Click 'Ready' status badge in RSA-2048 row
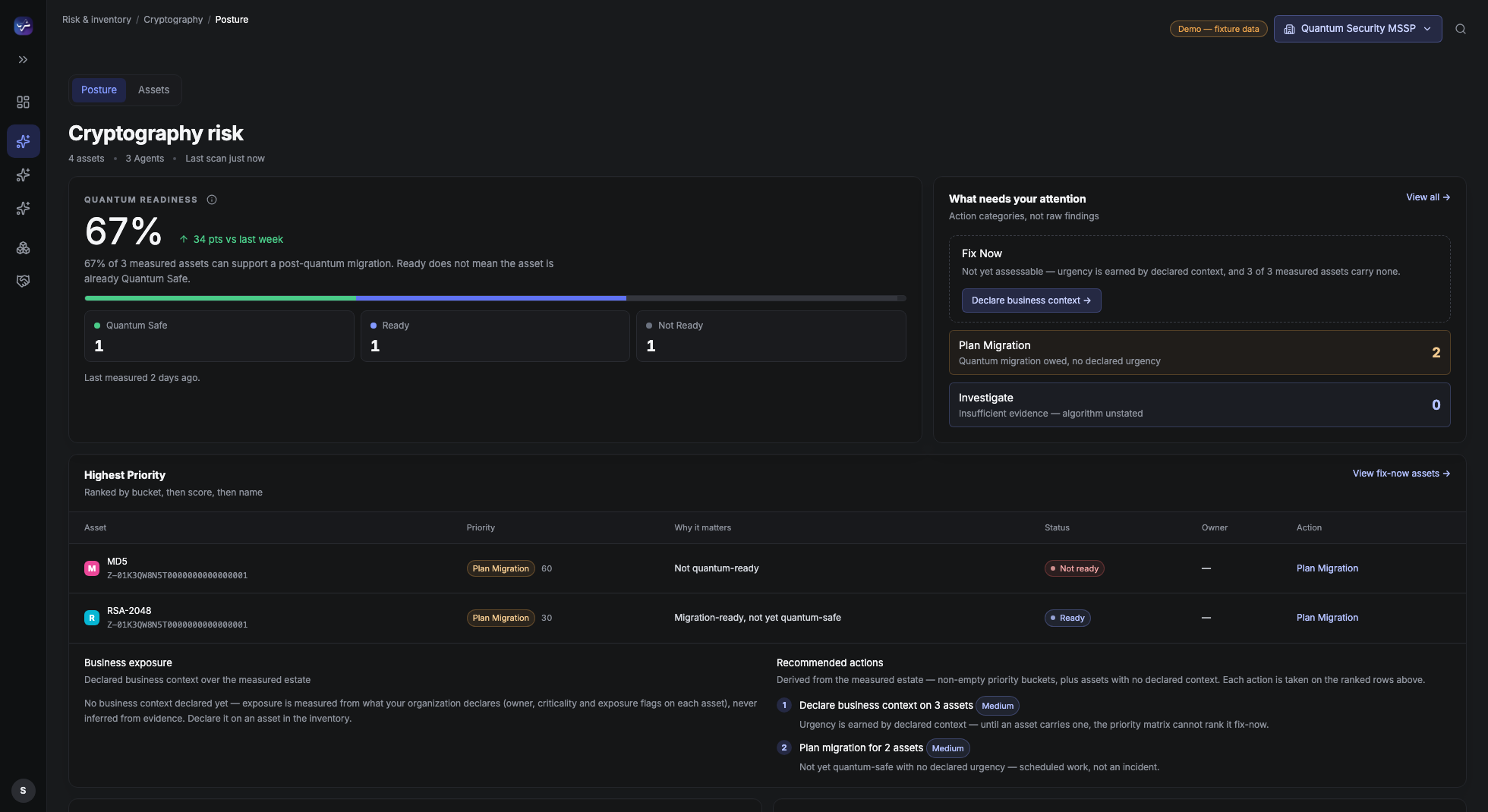 [1067, 618]
